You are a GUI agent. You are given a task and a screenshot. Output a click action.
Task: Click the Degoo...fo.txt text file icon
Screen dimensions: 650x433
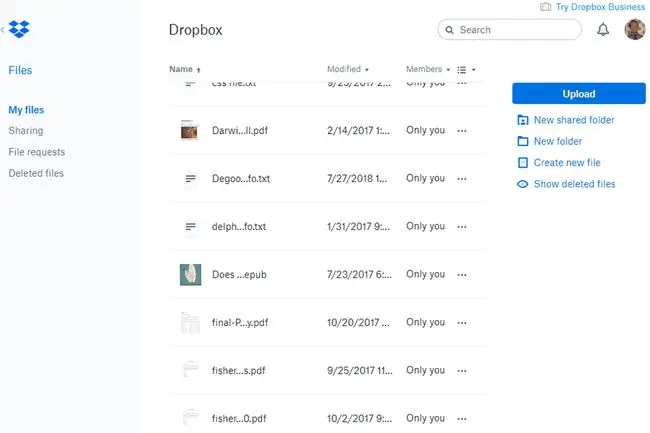click(190, 179)
